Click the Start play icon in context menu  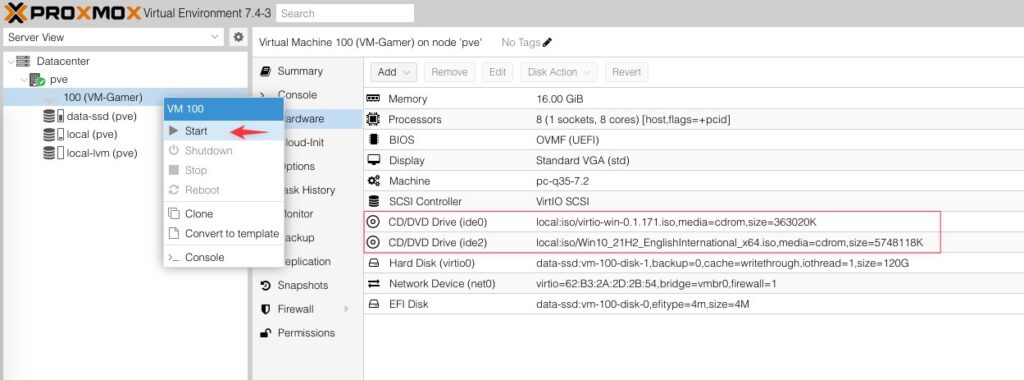tap(173, 131)
